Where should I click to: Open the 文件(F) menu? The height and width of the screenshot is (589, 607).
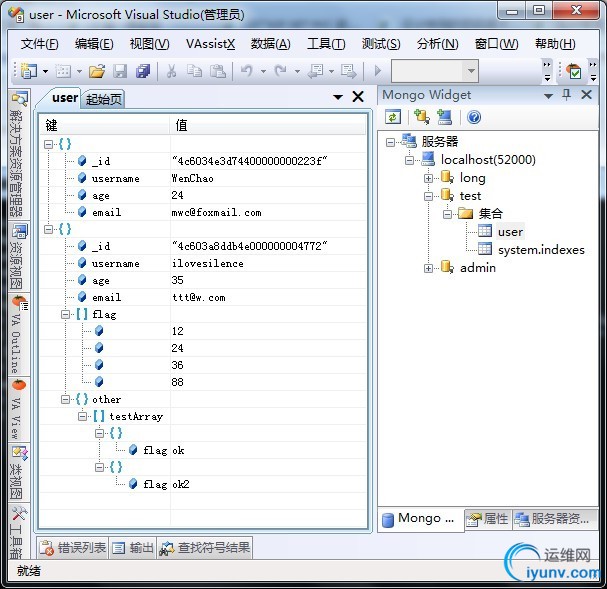click(x=39, y=44)
